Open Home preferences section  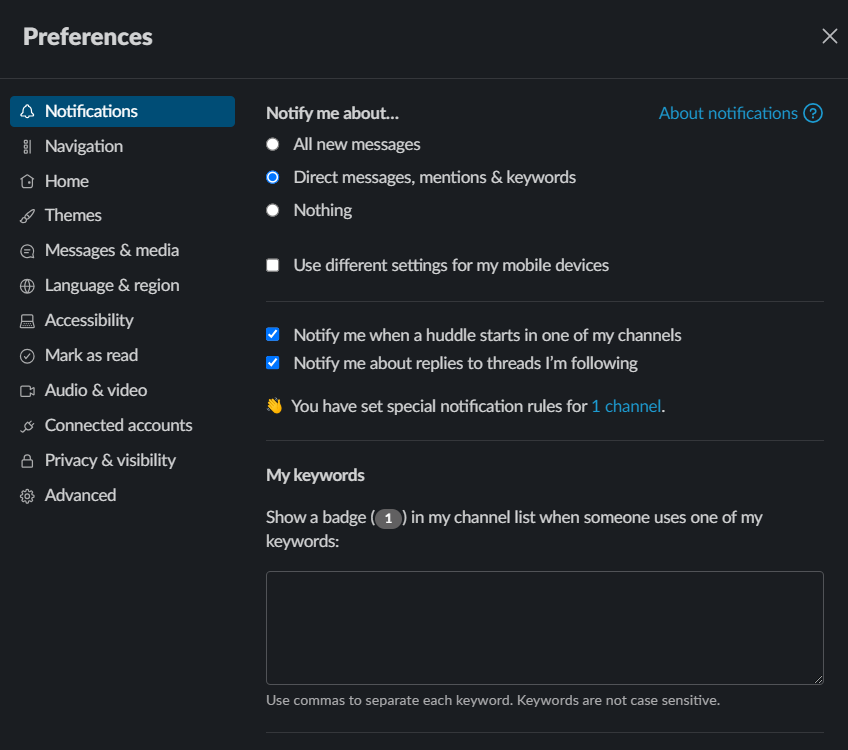[x=122, y=181]
